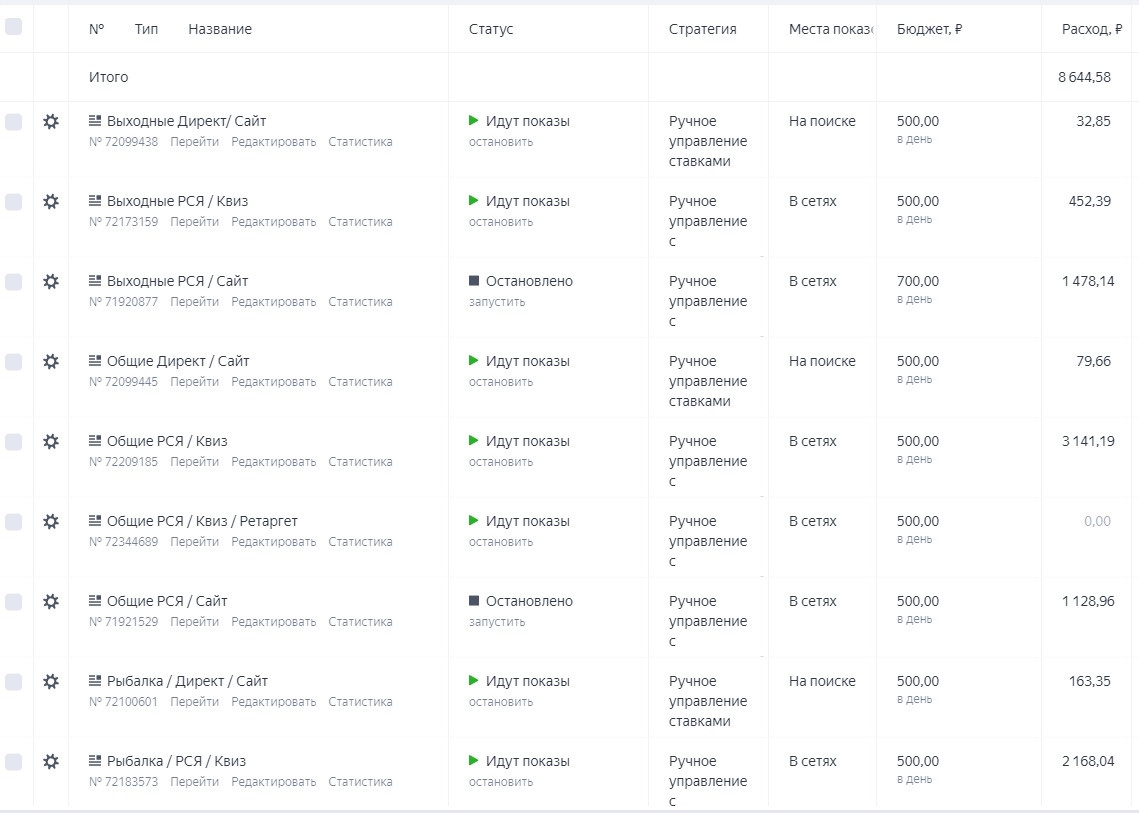Click campaign type icon of Общие РСЯ / Квиз

[96, 441]
